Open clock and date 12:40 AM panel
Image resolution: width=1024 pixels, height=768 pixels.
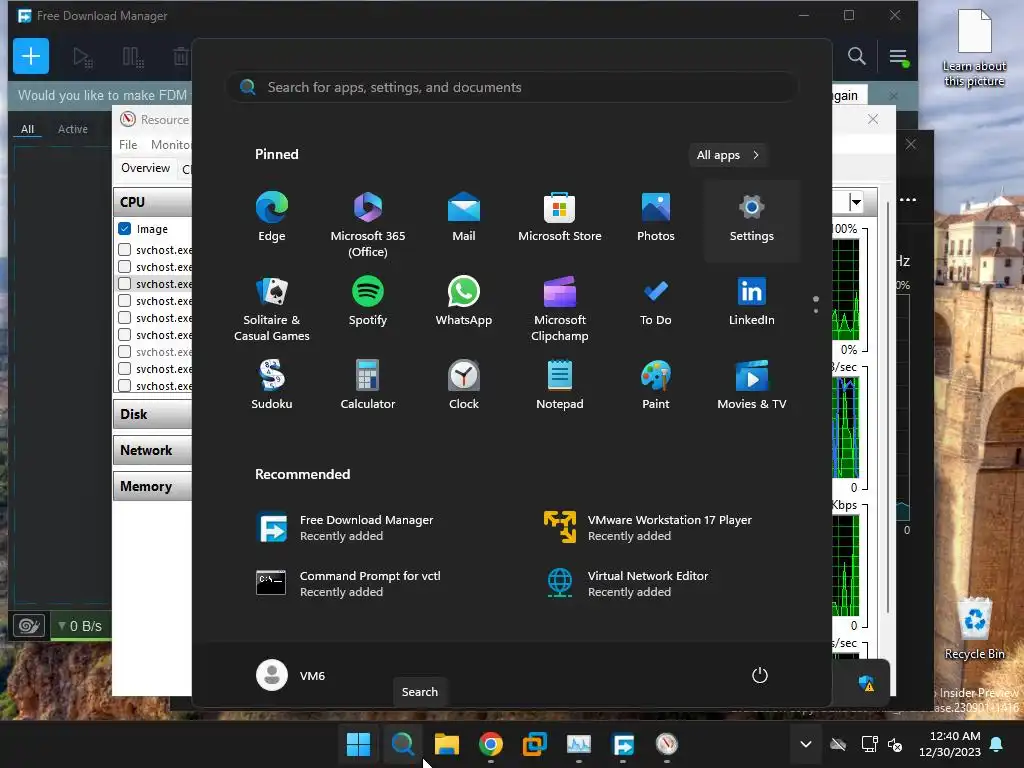click(x=950, y=744)
